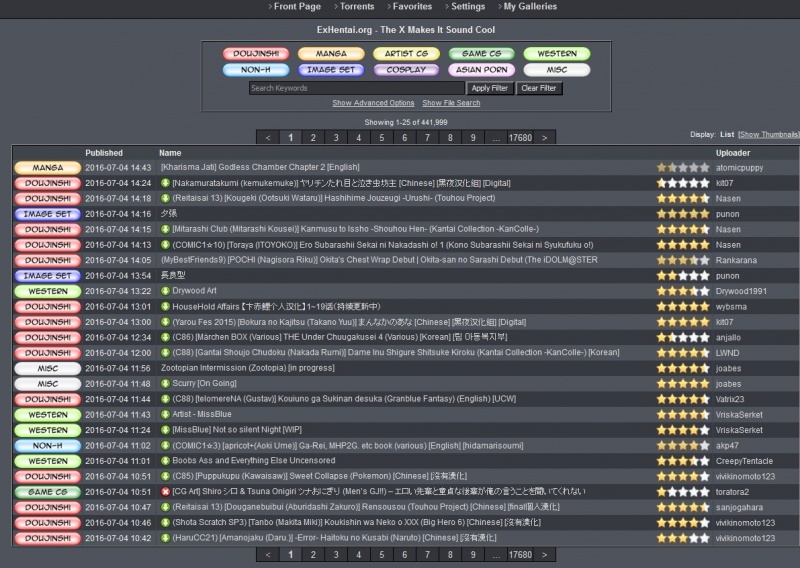This screenshot has height=568, width=800.
Task: Go to page 5 in bottom pagination
Action: [x=382, y=555]
